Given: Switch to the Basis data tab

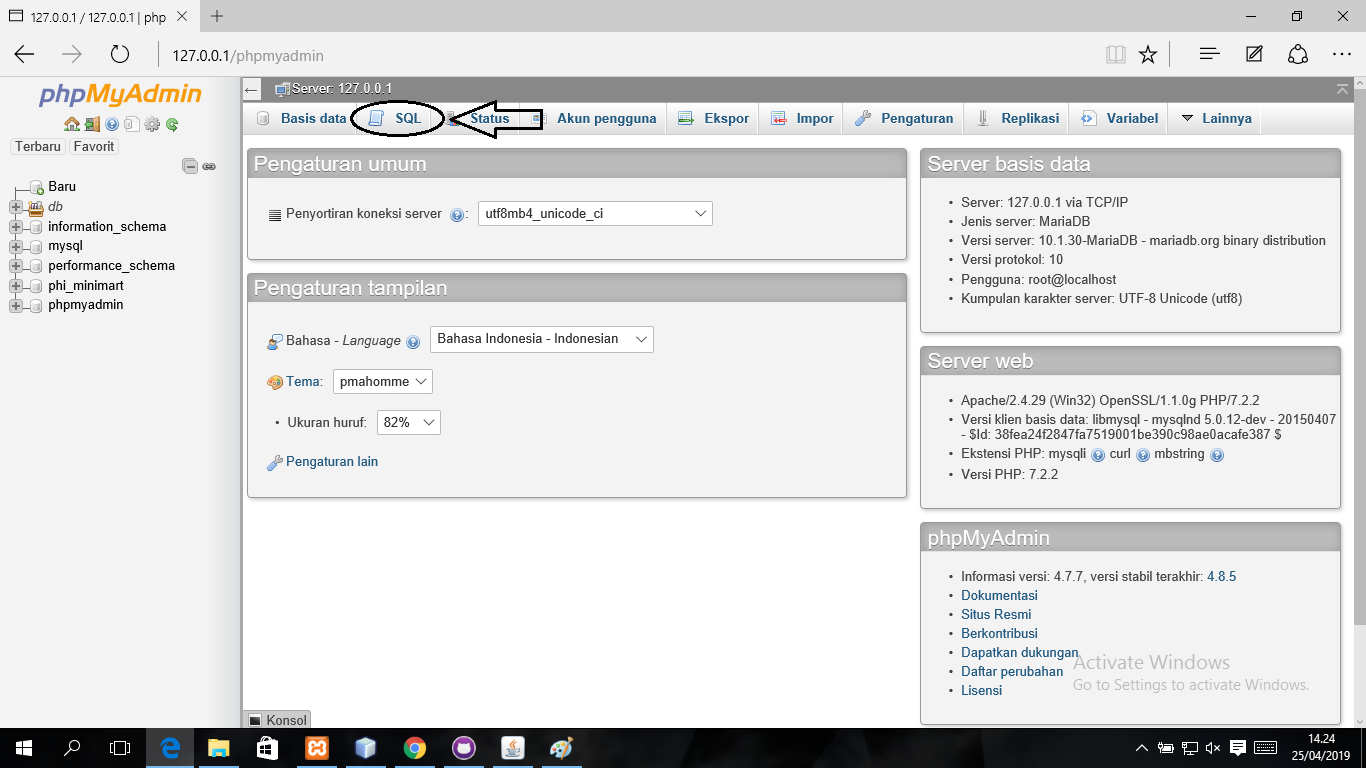Looking at the screenshot, I should coord(301,118).
